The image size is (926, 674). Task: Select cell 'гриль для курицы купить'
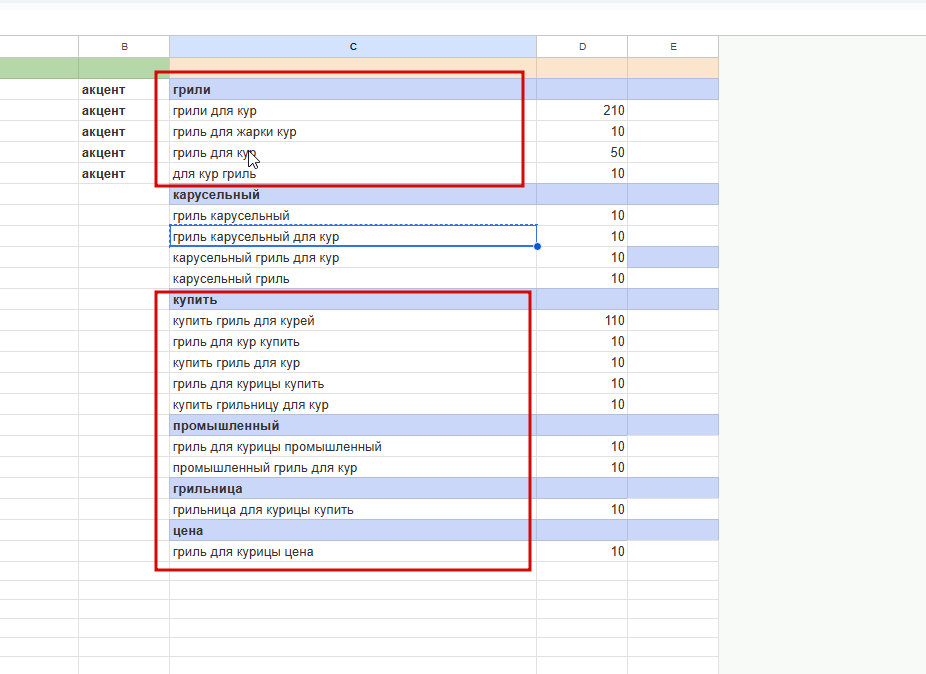353,384
